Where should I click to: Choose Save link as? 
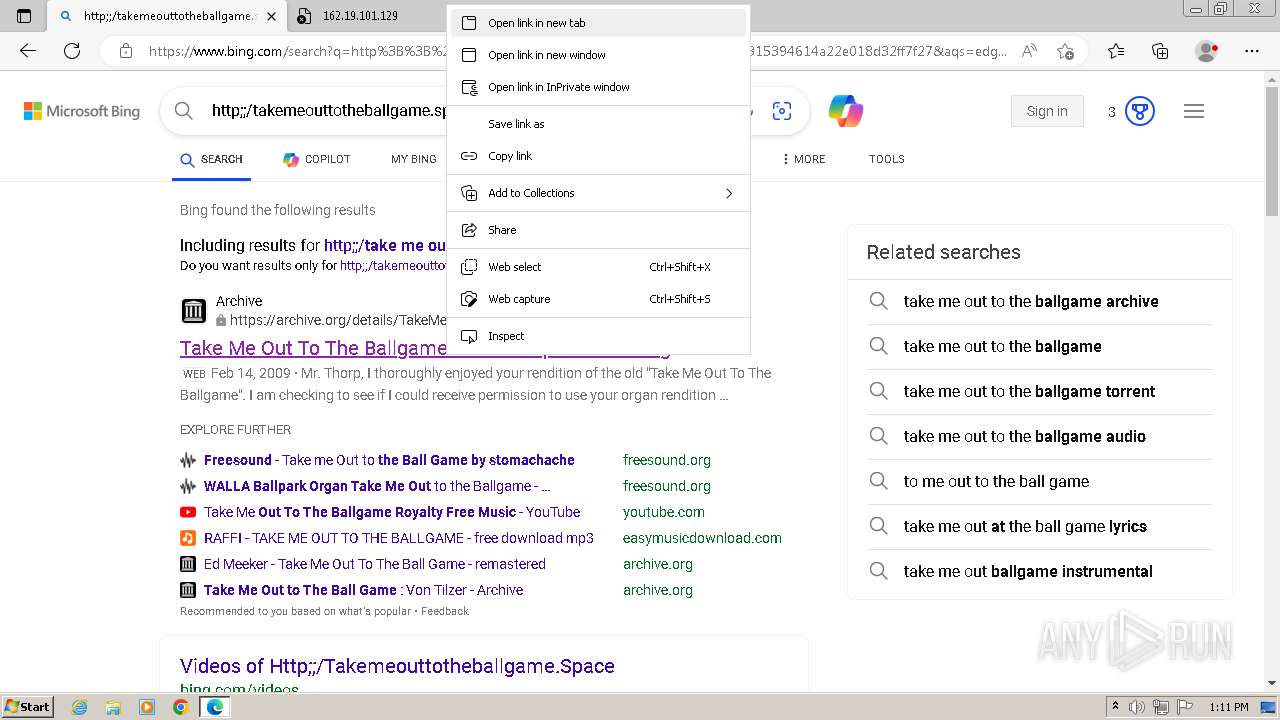598,124
